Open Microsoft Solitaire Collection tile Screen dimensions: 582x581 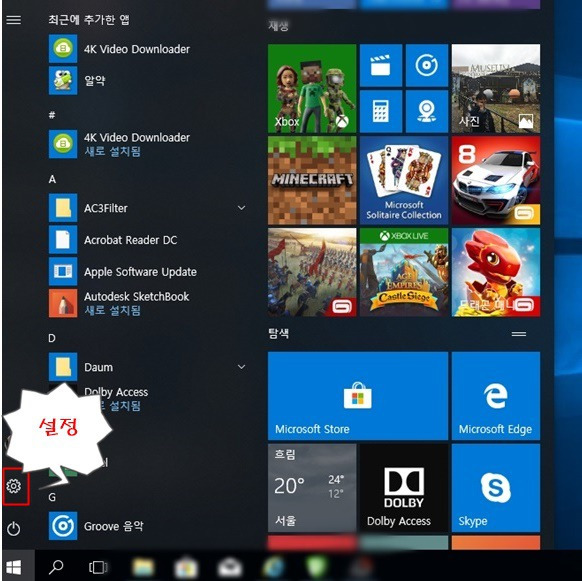(404, 180)
